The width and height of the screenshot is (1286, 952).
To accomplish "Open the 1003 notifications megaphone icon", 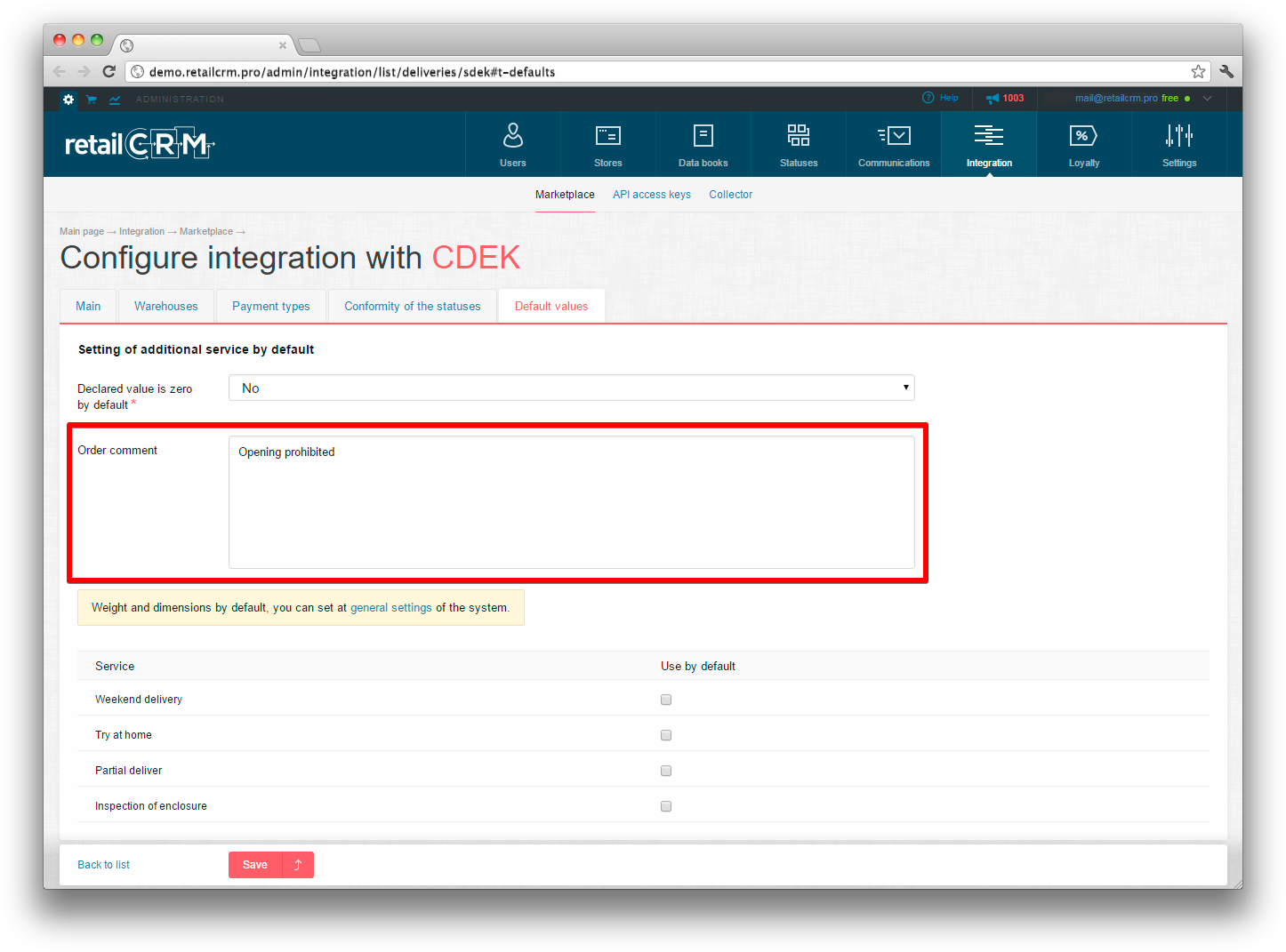I will click(993, 99).
